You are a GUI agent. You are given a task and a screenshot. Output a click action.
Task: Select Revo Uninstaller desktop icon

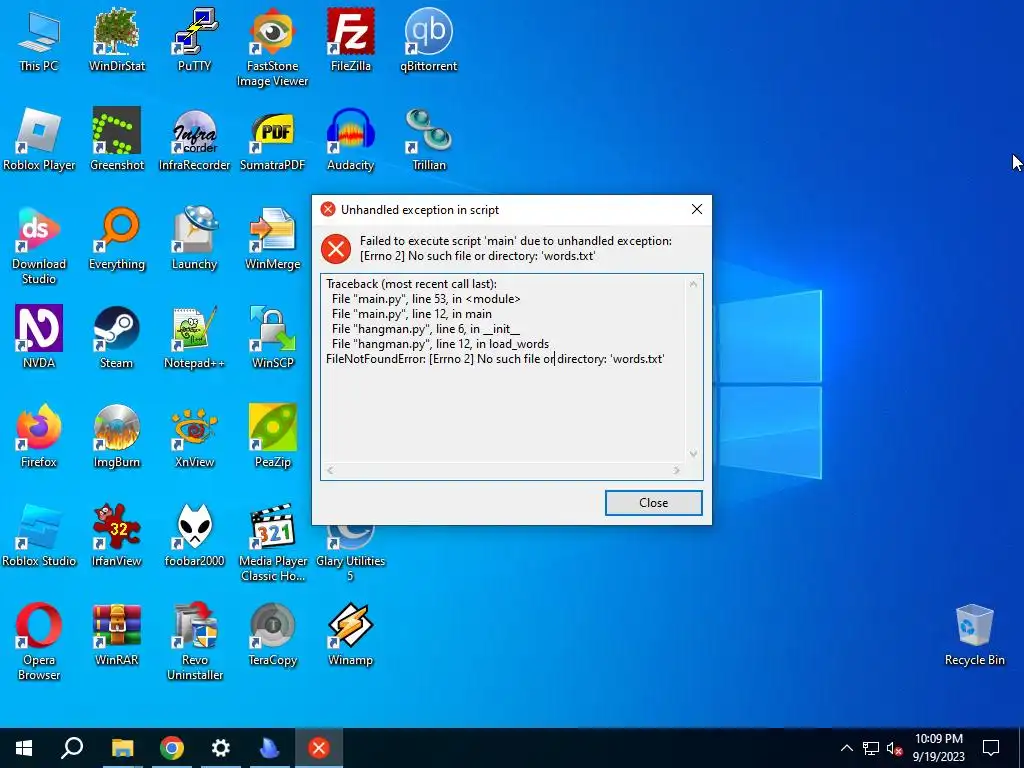click(x=195, y=642)
